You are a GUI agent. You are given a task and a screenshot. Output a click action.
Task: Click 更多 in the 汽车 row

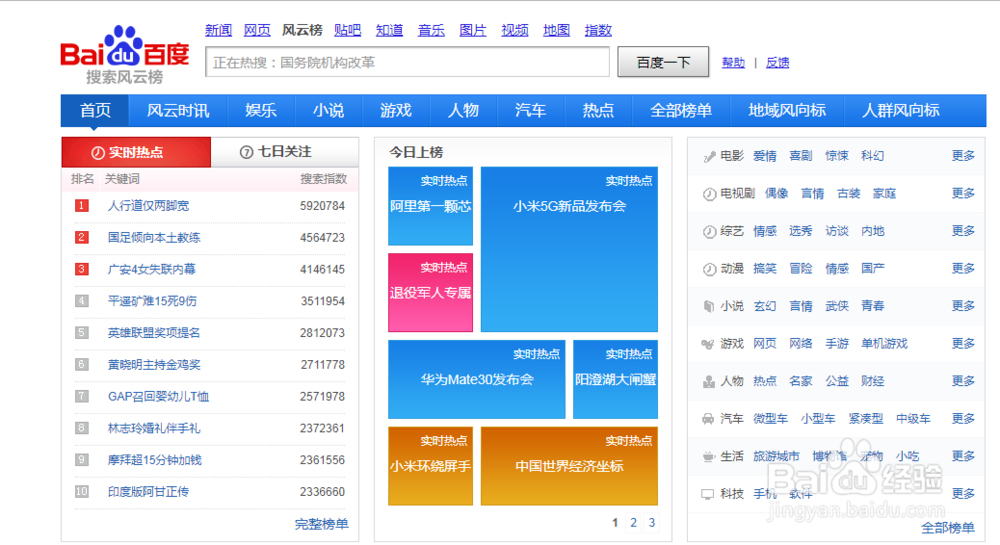963,419
